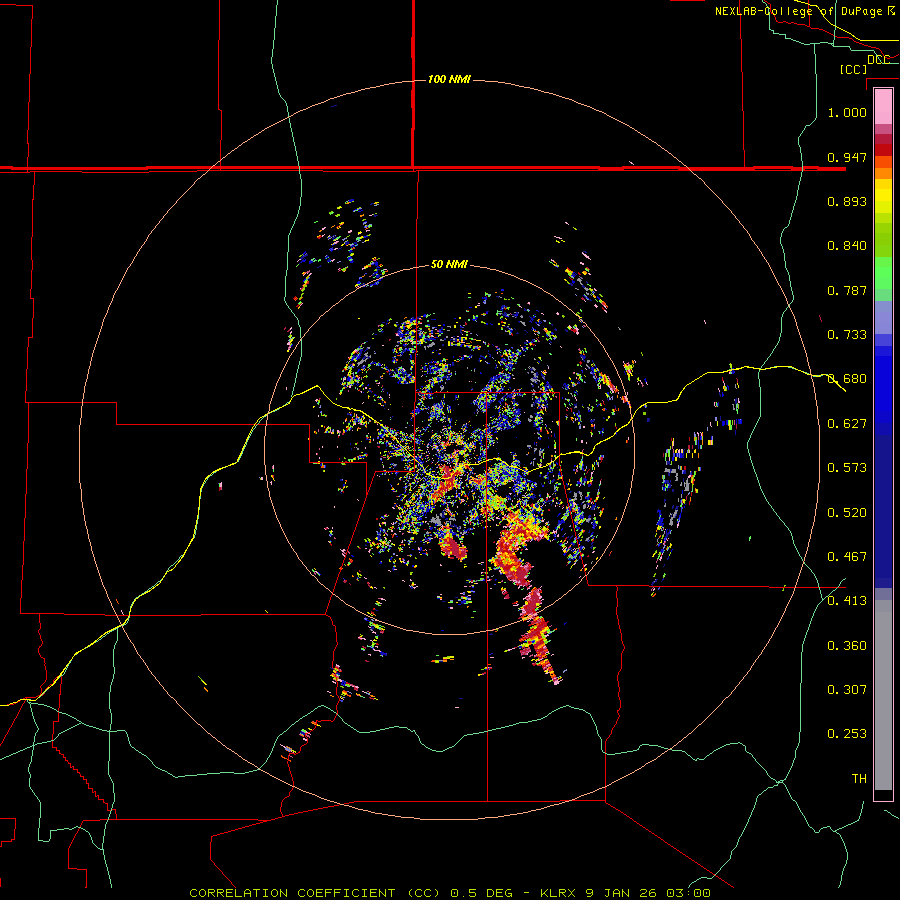This screenshot has width=900, height=900.
Task: Pick the gray segment of the color bar
Action: (x=883, y=695)
